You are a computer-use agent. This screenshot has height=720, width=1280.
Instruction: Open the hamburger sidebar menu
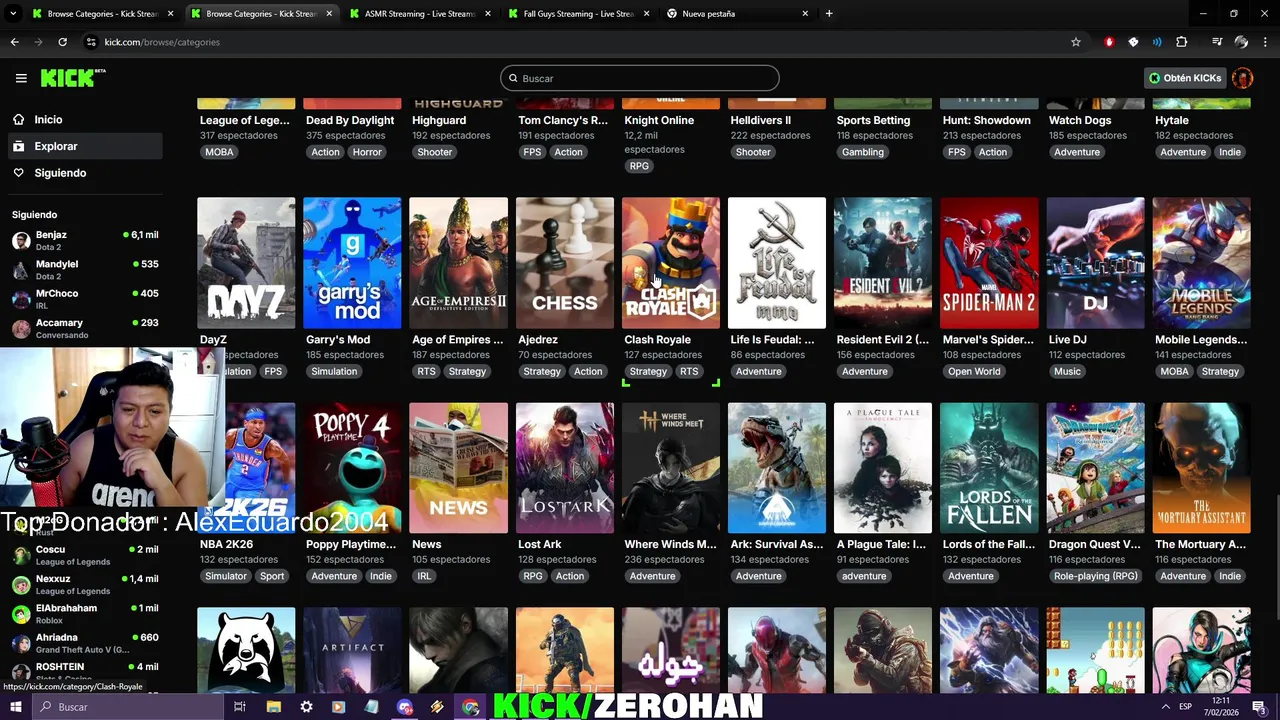click(x=21, y=78)
